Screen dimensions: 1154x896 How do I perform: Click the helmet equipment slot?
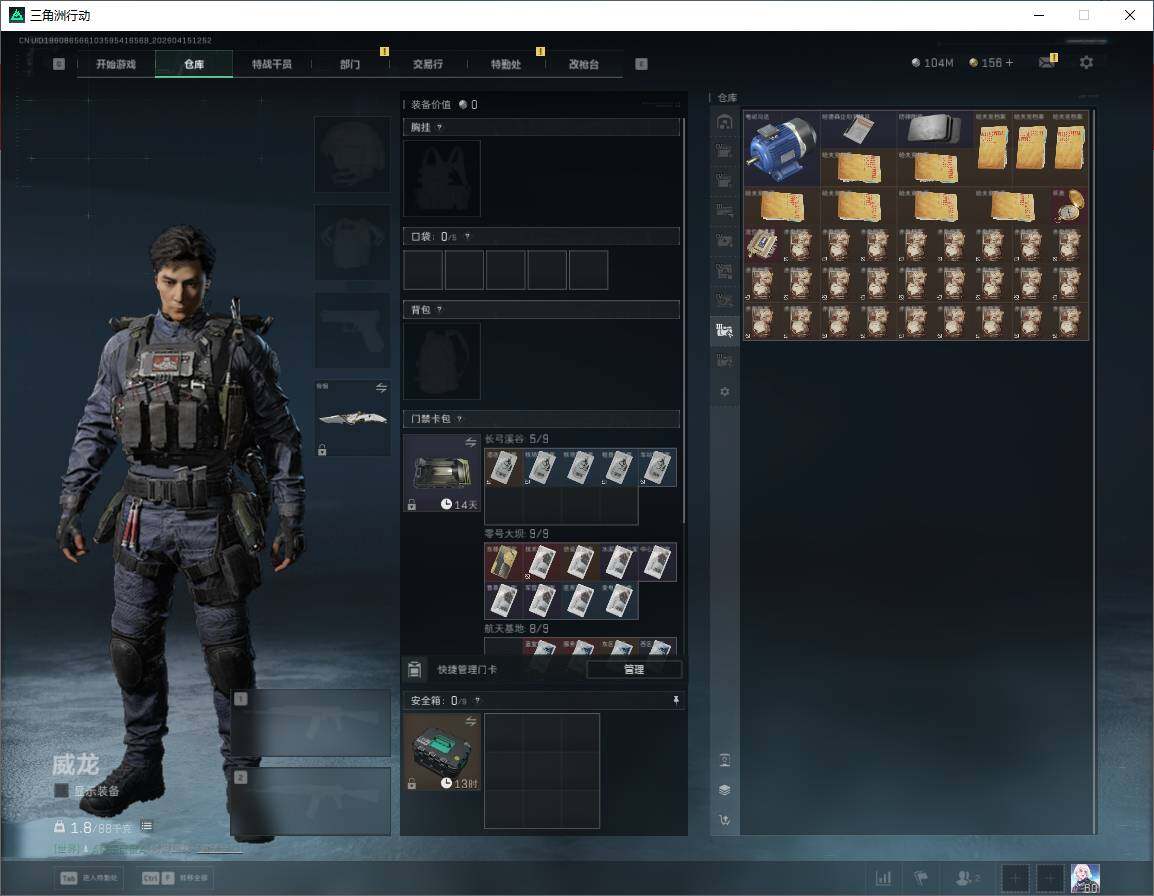(353, 154)
